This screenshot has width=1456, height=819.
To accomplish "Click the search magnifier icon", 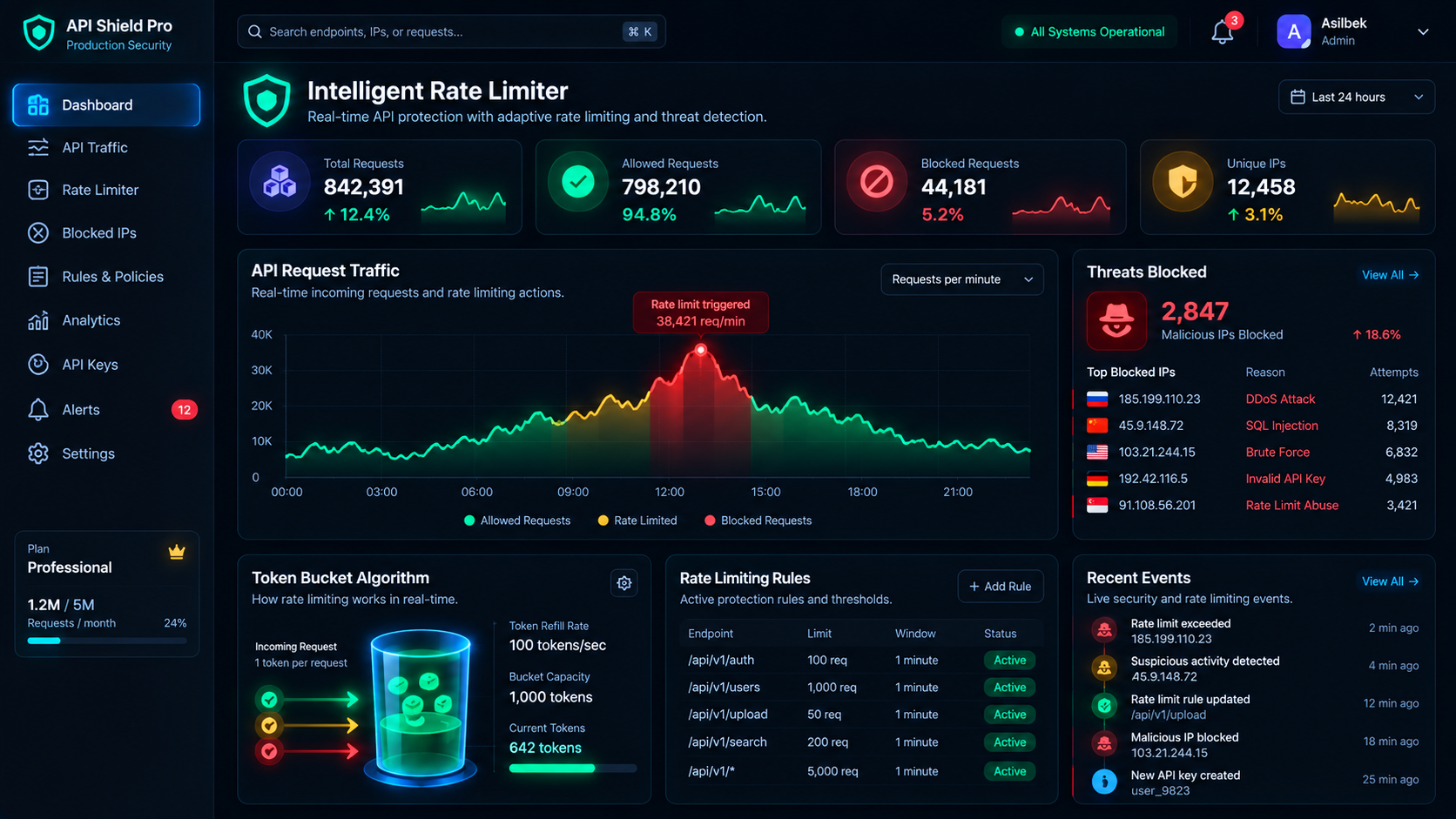I will pos(255,32).
